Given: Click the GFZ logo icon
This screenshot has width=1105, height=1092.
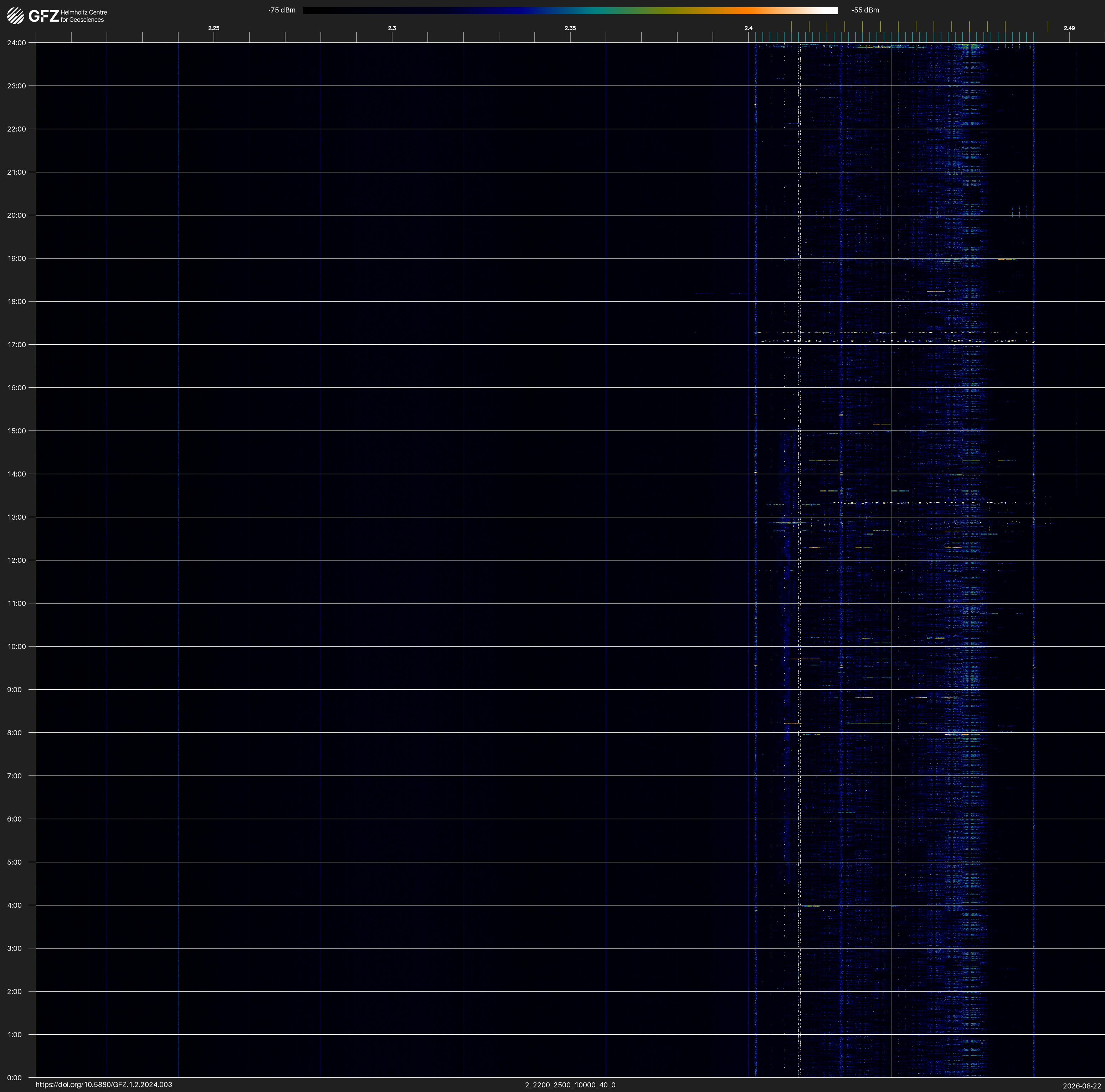Looking at the screenshot, I should point(16,16).
